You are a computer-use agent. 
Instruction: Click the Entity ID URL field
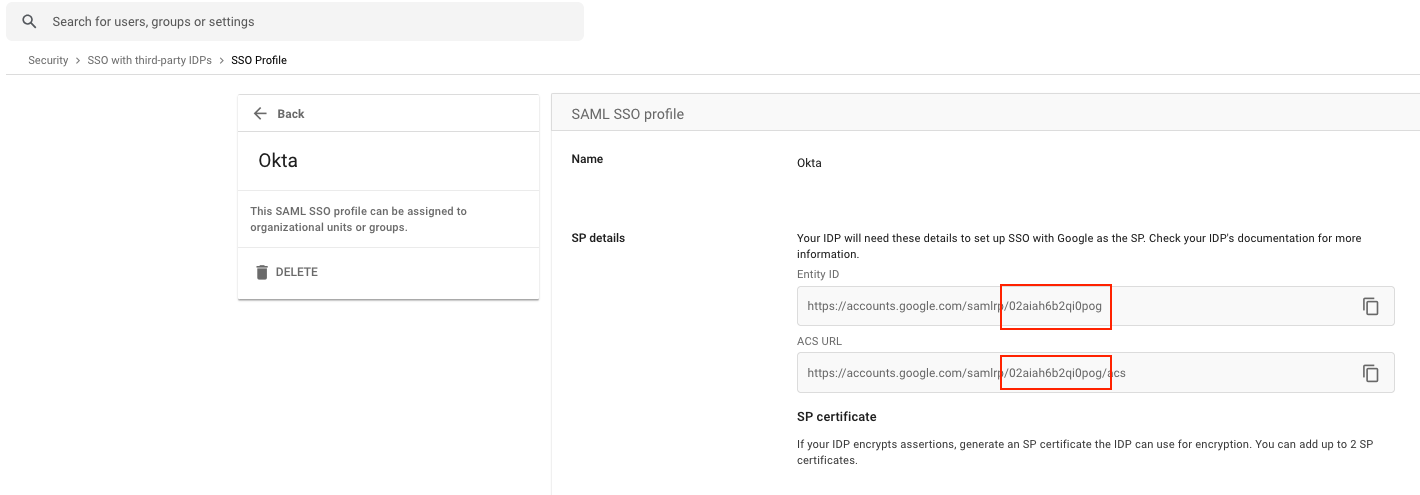point(1095,306)
